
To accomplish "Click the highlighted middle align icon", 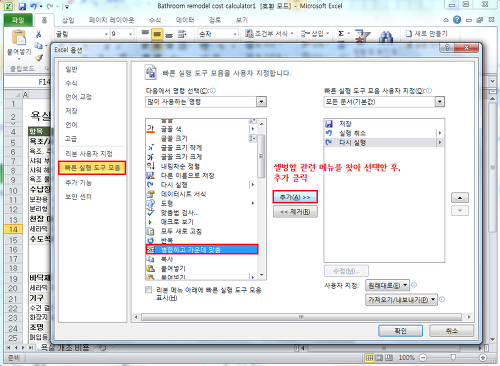I will click(x=157, y=34).
